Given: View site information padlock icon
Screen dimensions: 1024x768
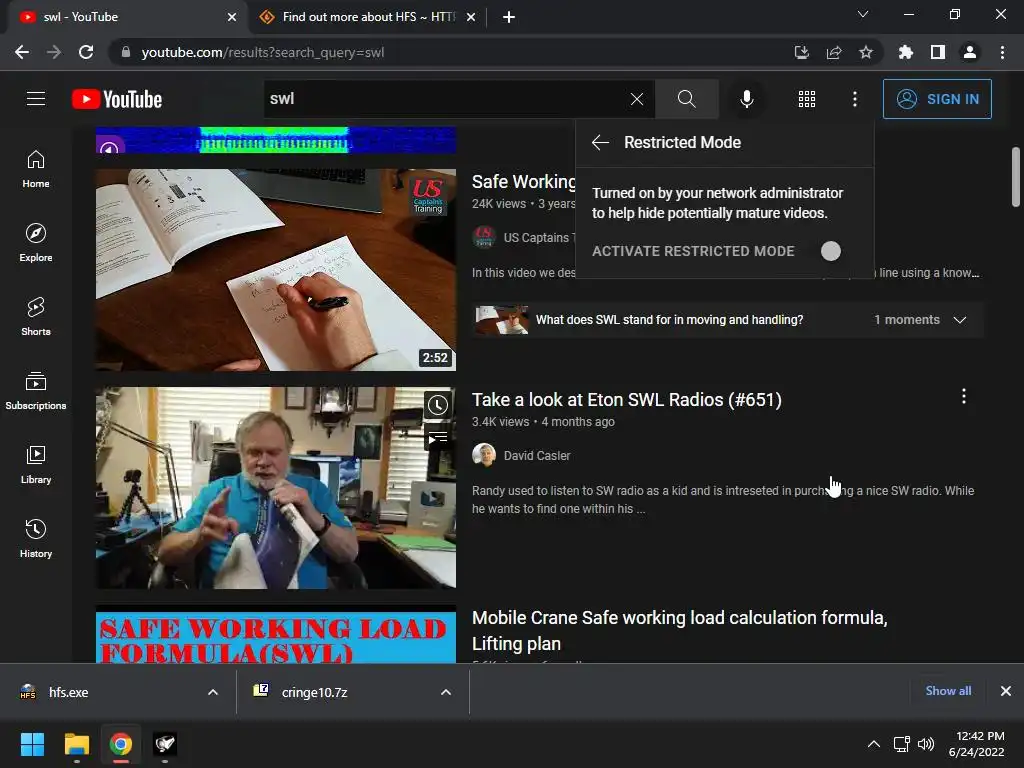Looking at the screenshot, I should point(125,52).
